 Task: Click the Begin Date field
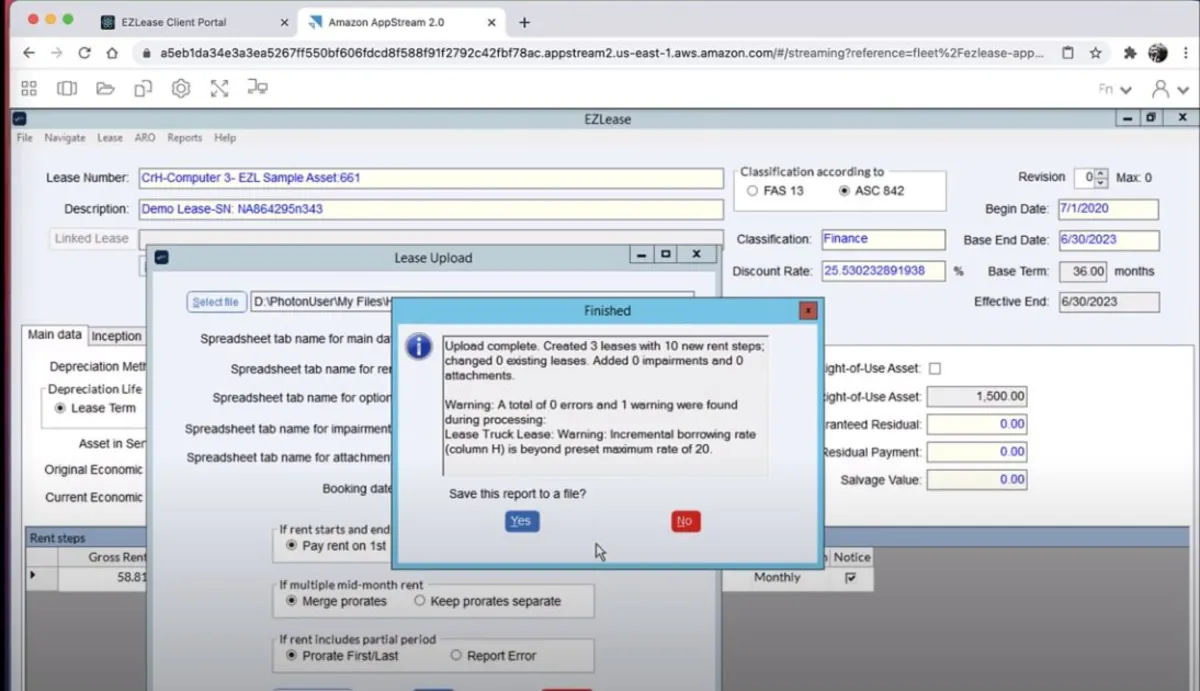[1107, 209]
